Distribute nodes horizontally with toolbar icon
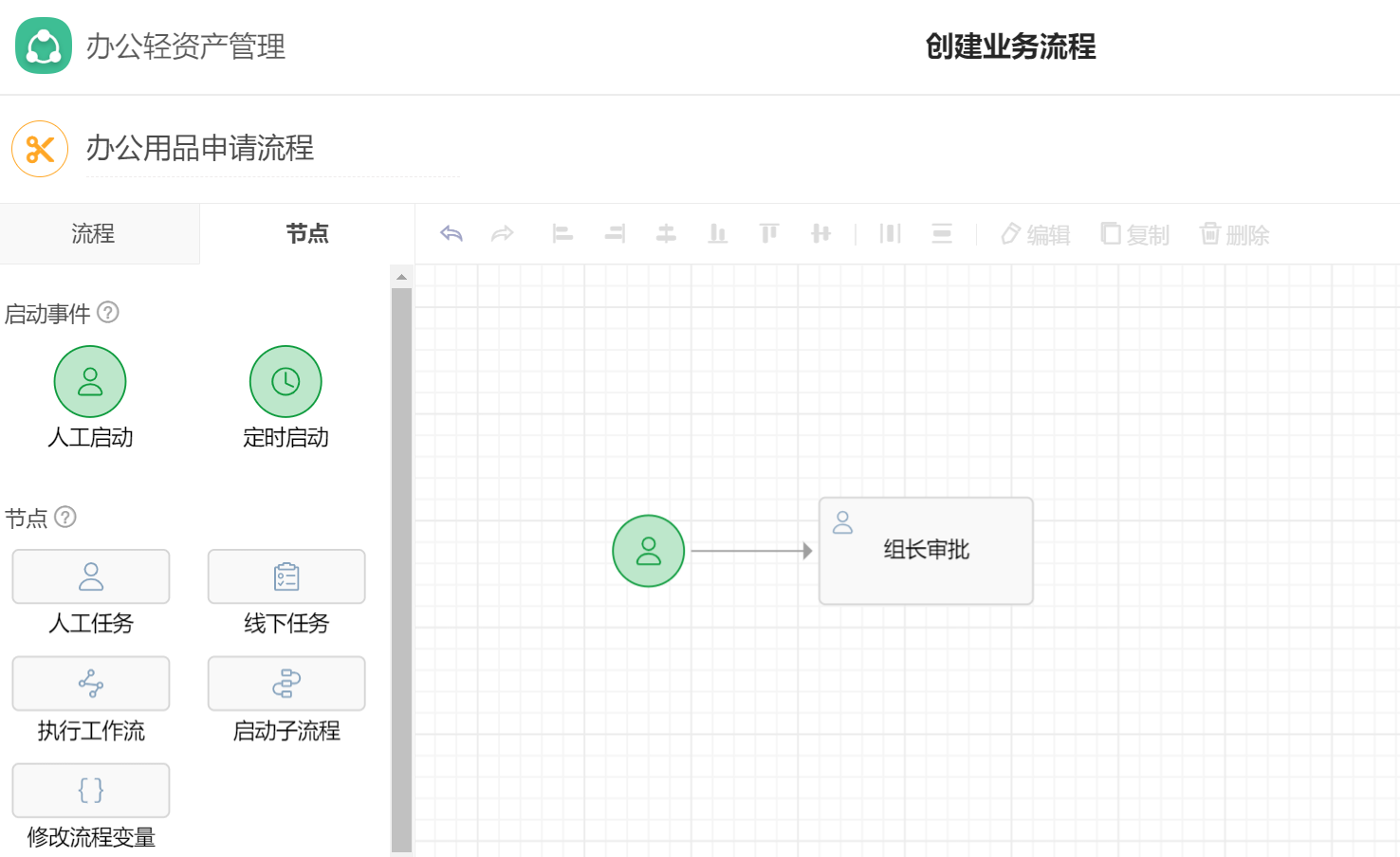Screen dimensions: 1400x857 coord(890,233)
